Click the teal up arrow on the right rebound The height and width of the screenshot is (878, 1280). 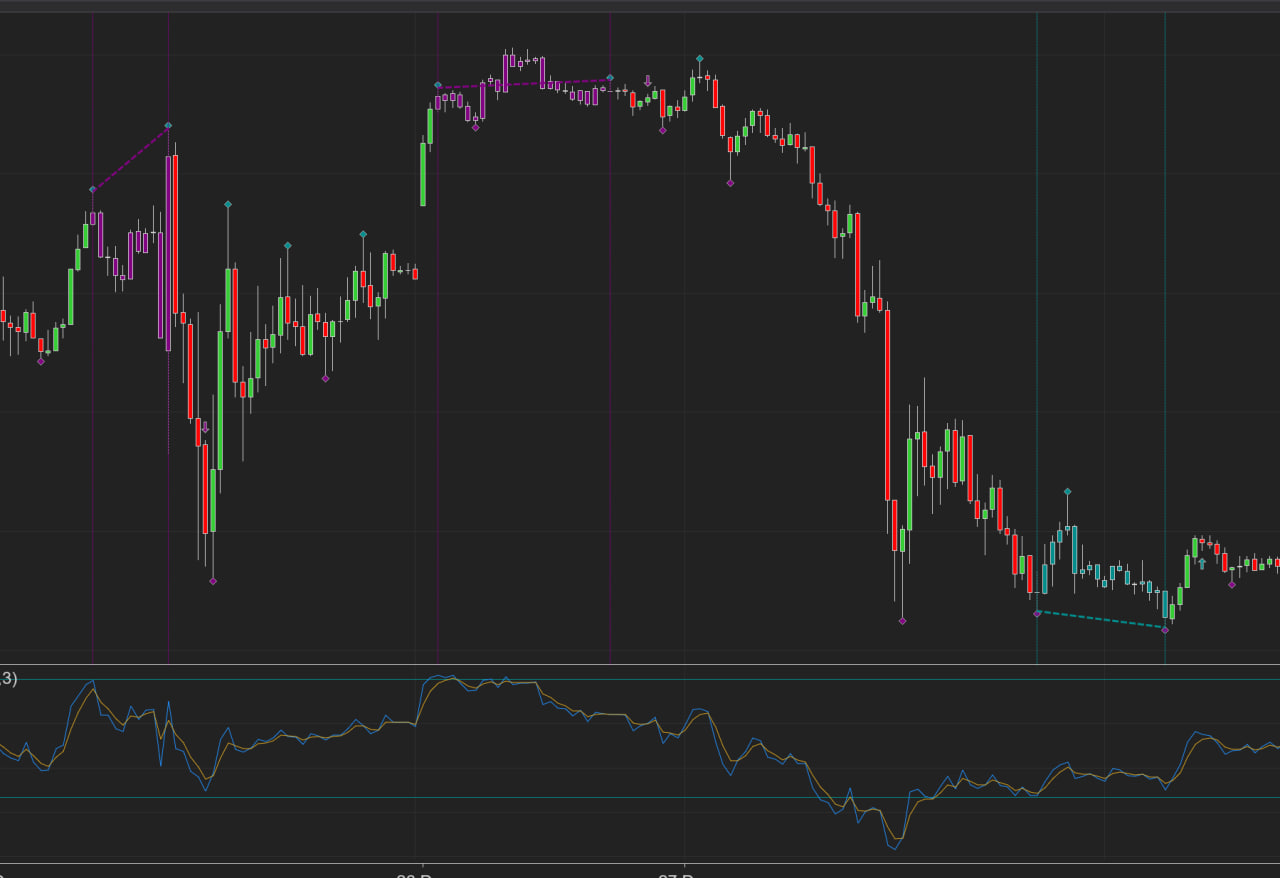pos(1202,563)
